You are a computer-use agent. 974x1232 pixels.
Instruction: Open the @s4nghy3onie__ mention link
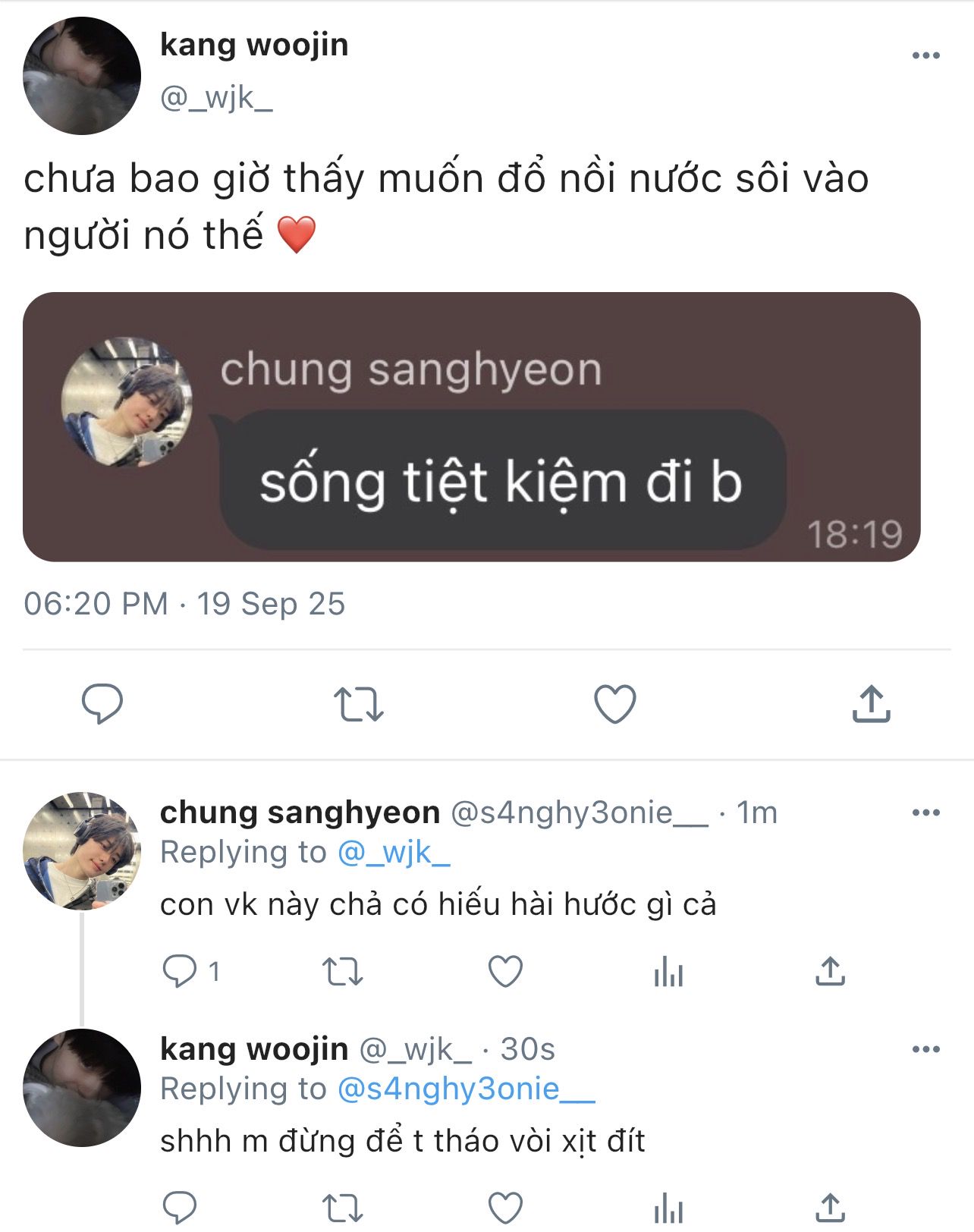point(466,1089)
